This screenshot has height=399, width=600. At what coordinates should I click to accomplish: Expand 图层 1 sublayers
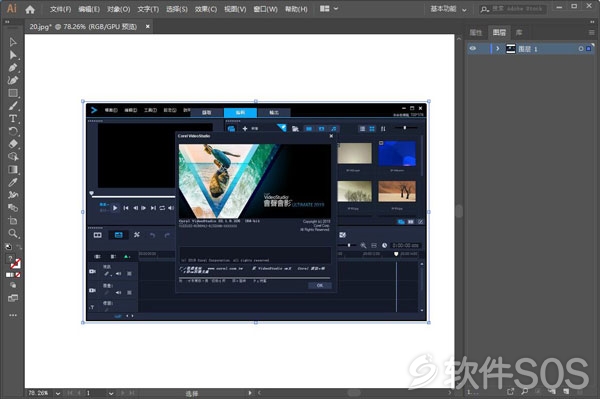pyautogui.click(x=498, y=49)
